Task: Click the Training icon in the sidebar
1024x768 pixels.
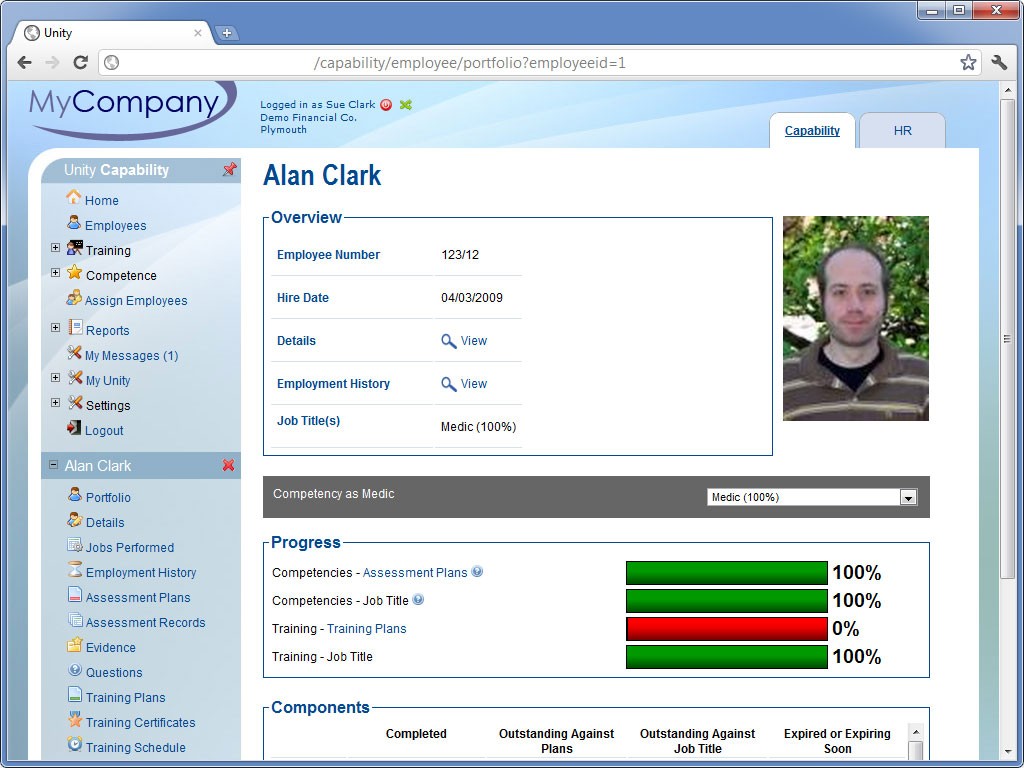Action: pos(75,248)
